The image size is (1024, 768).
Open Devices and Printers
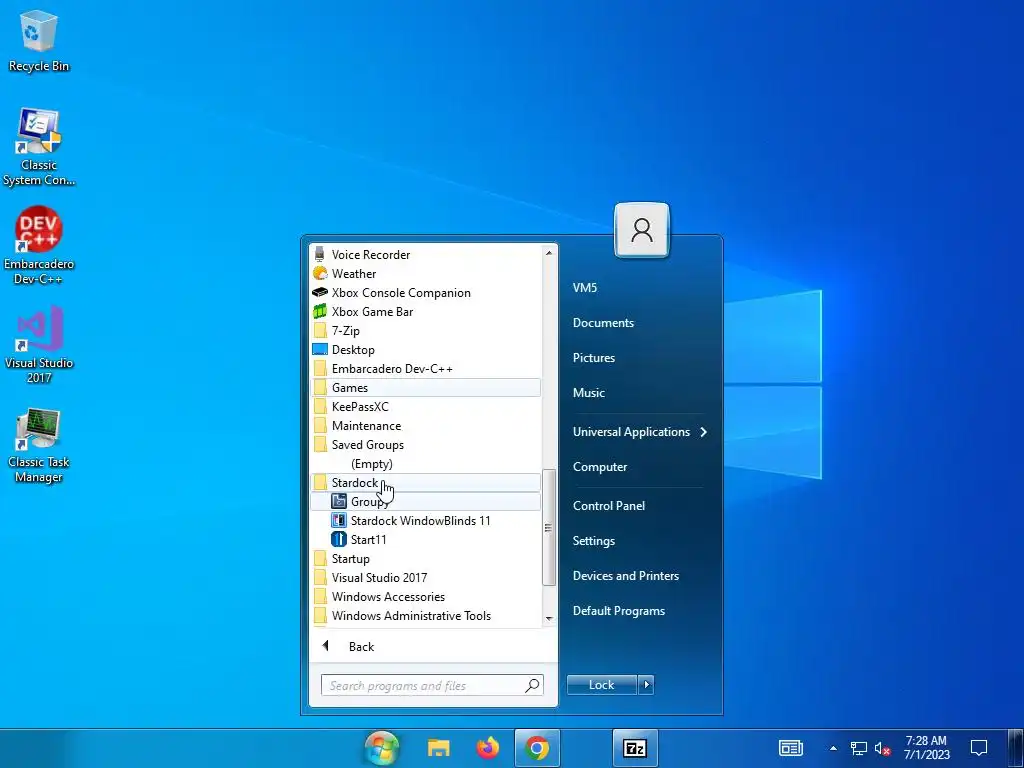click(626, 576)
